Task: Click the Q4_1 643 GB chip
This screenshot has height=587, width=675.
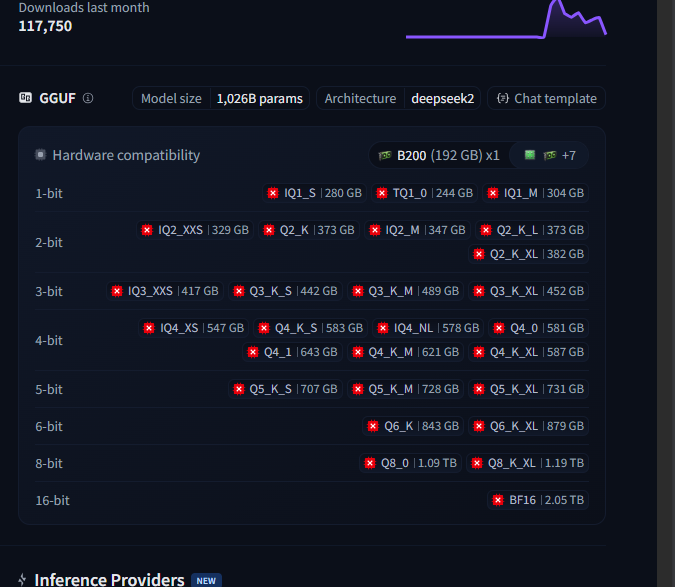Action: pyautogui.click(x=292, y=352)
